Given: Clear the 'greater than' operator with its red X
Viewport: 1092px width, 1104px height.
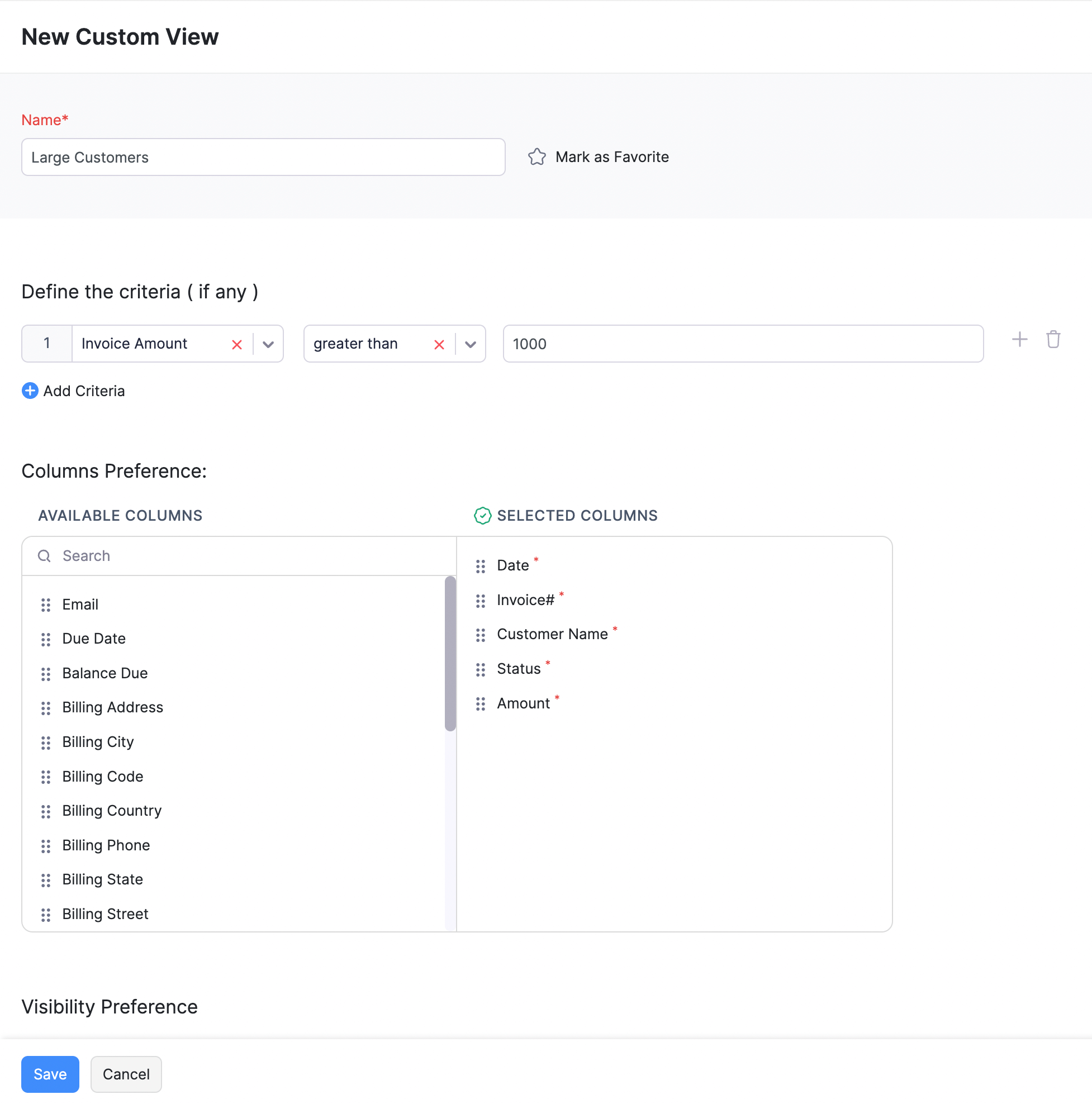Looking at the screenshot, I should (x=439, y=344).
